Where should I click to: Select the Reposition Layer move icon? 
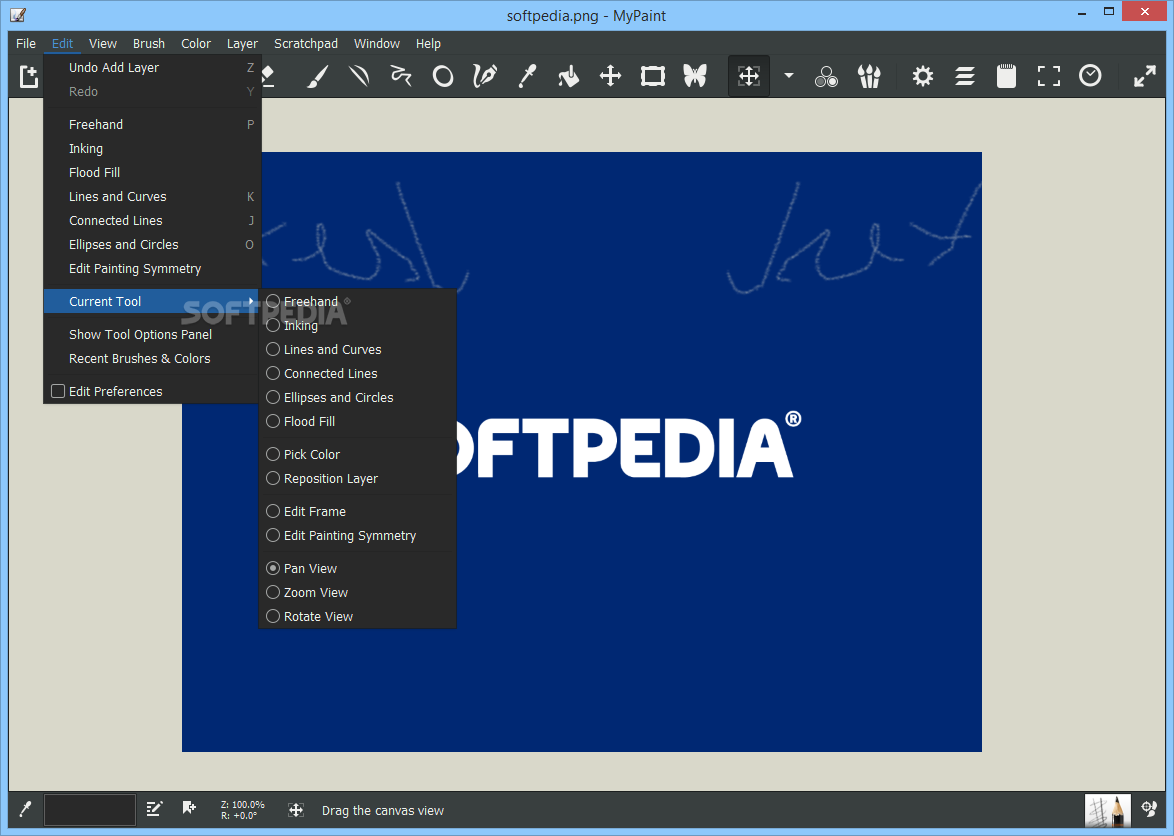pyautogui.click(x=611, y=76)
